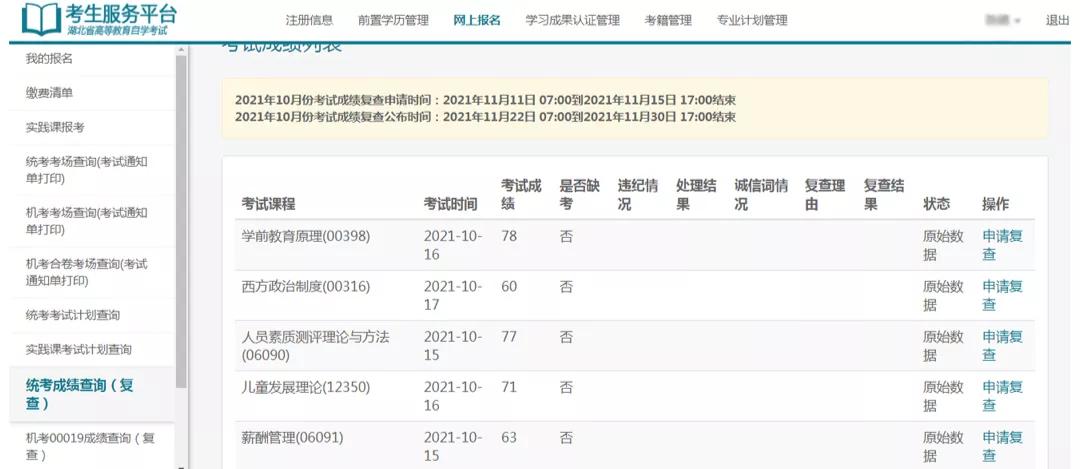The image size is (1080, 469).
Task: Click the 考试时间 column header
Action: coord(450,204)
